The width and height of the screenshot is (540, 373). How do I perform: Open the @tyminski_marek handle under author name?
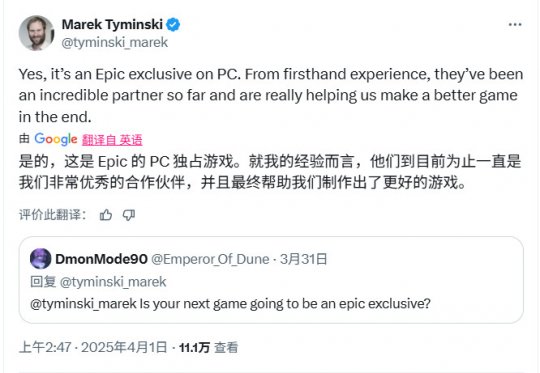pos(115,43)
